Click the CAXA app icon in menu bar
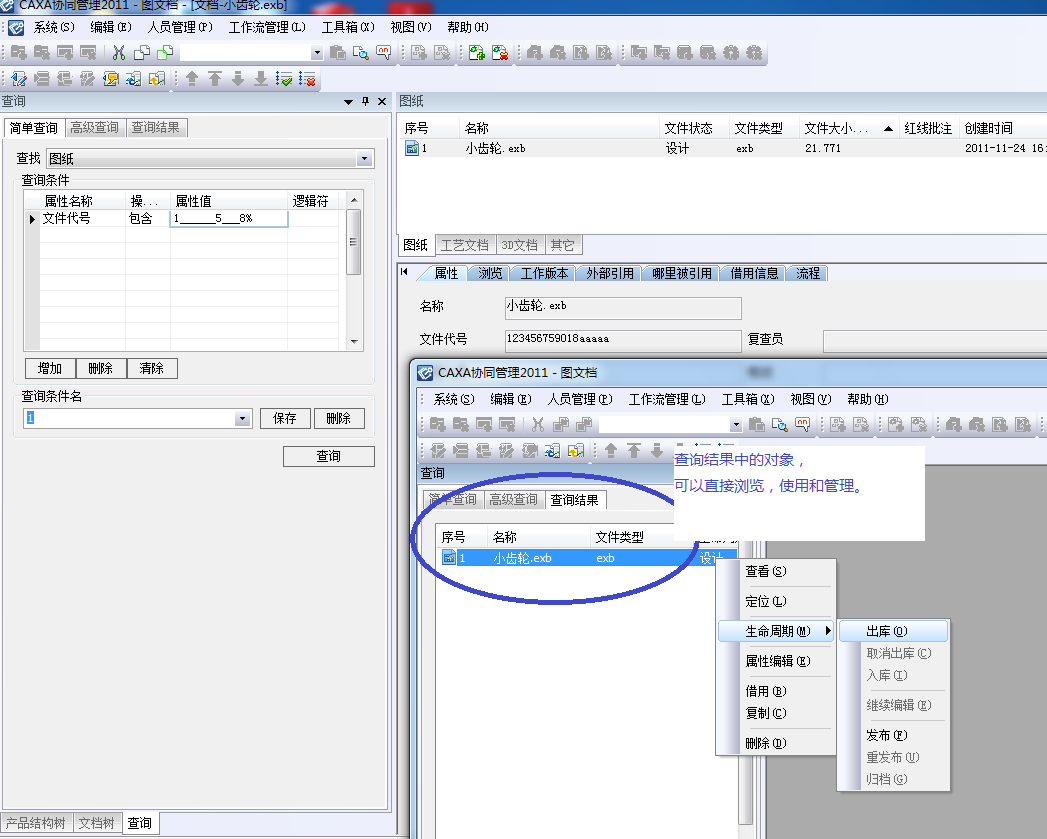 [x=16, y=27]
